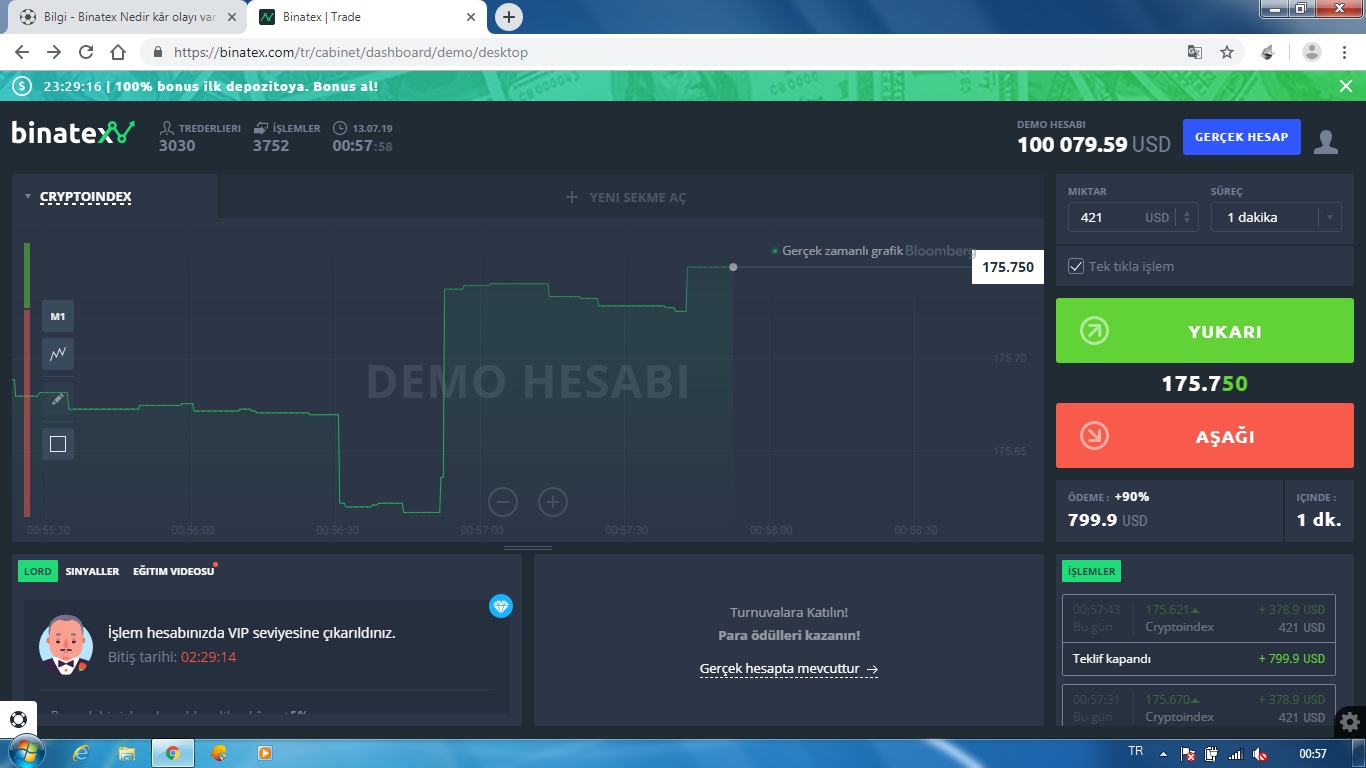
Task: Click the Bitiş tarihi 02:29:14 text
Action: (x=172, y=657)
